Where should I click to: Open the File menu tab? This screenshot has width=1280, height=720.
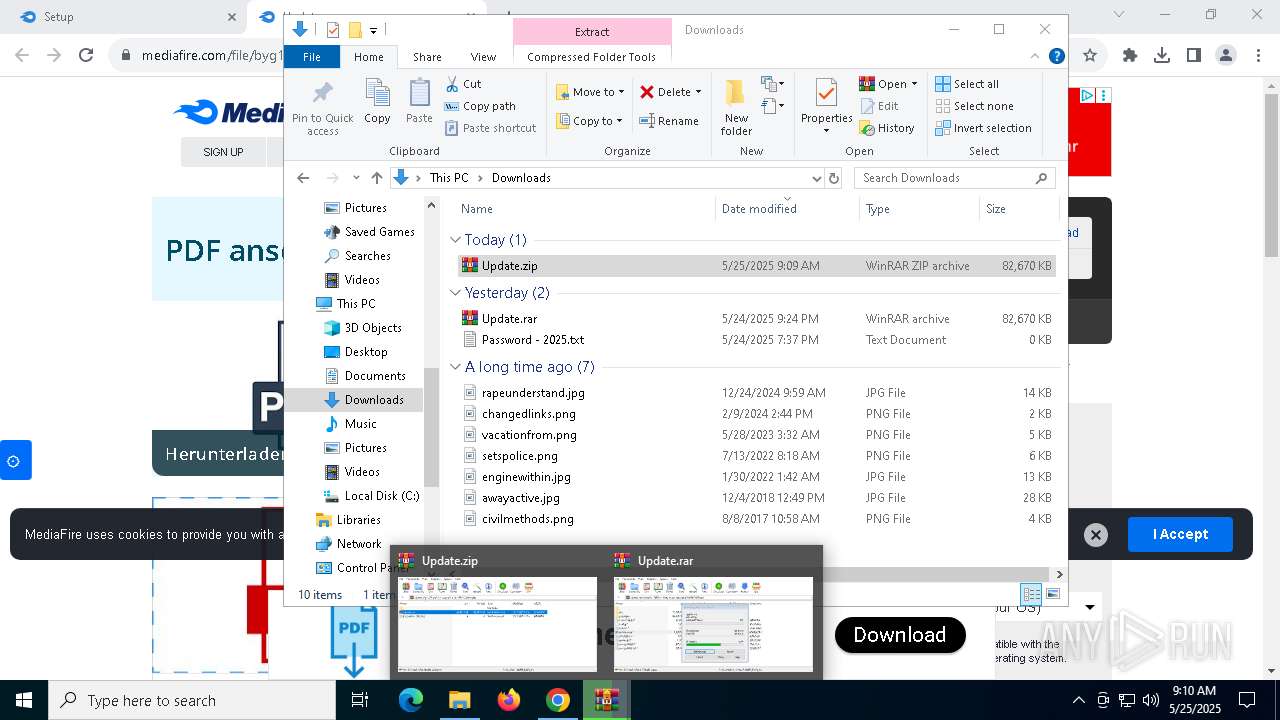click(312, 57)
